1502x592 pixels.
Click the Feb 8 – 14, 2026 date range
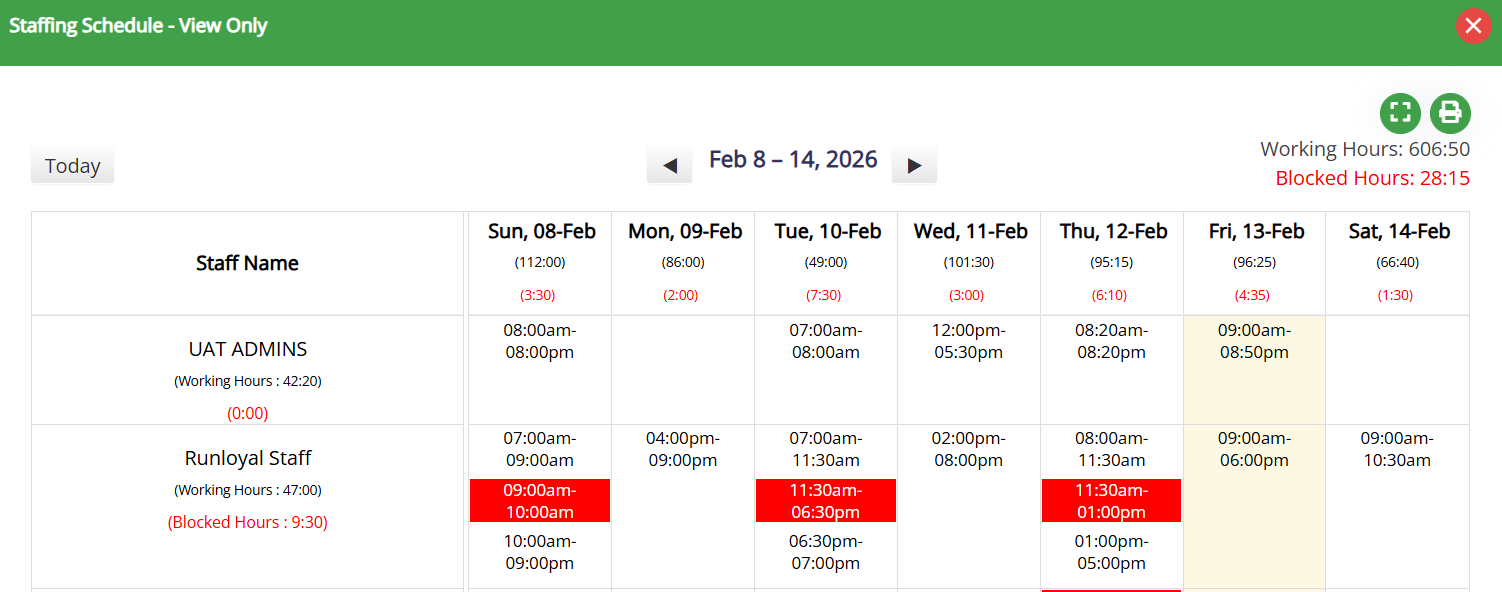coord(793,160)
